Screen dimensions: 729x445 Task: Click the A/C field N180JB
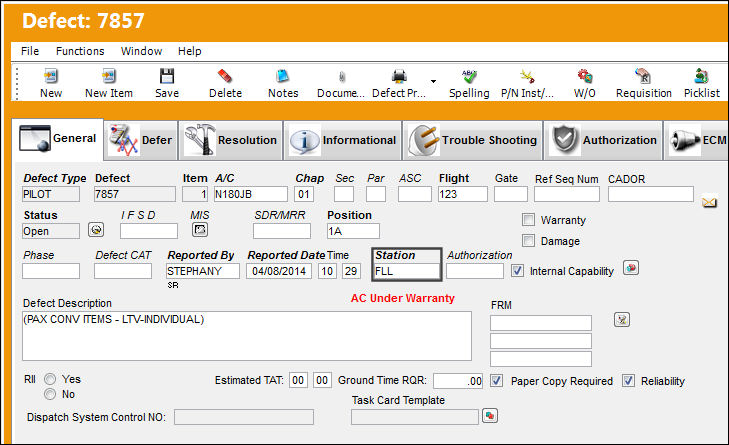click(x=251, y=194)
